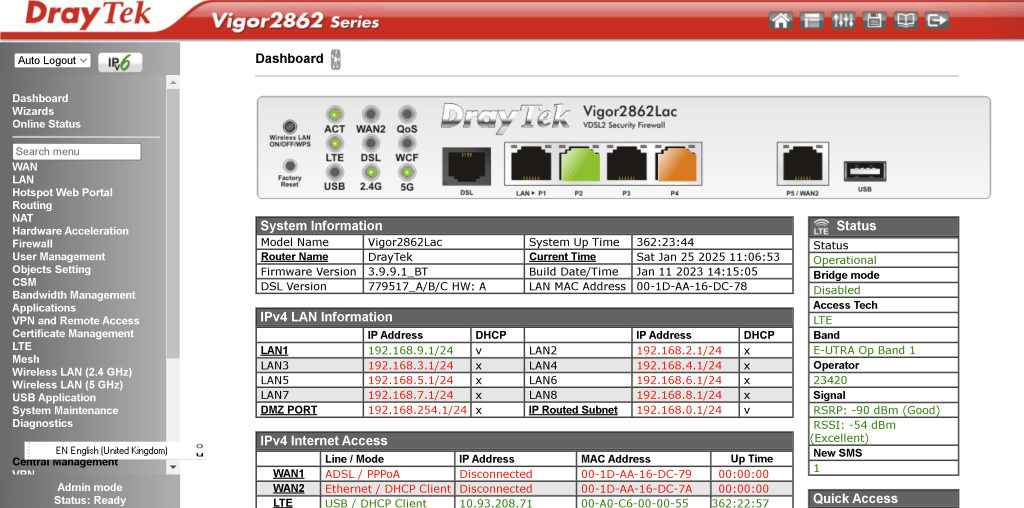This screenshot has width=1024, height=508.
Task: Open the Diagnostics menu
Action: pyautogui.click(x=42, y=423)
